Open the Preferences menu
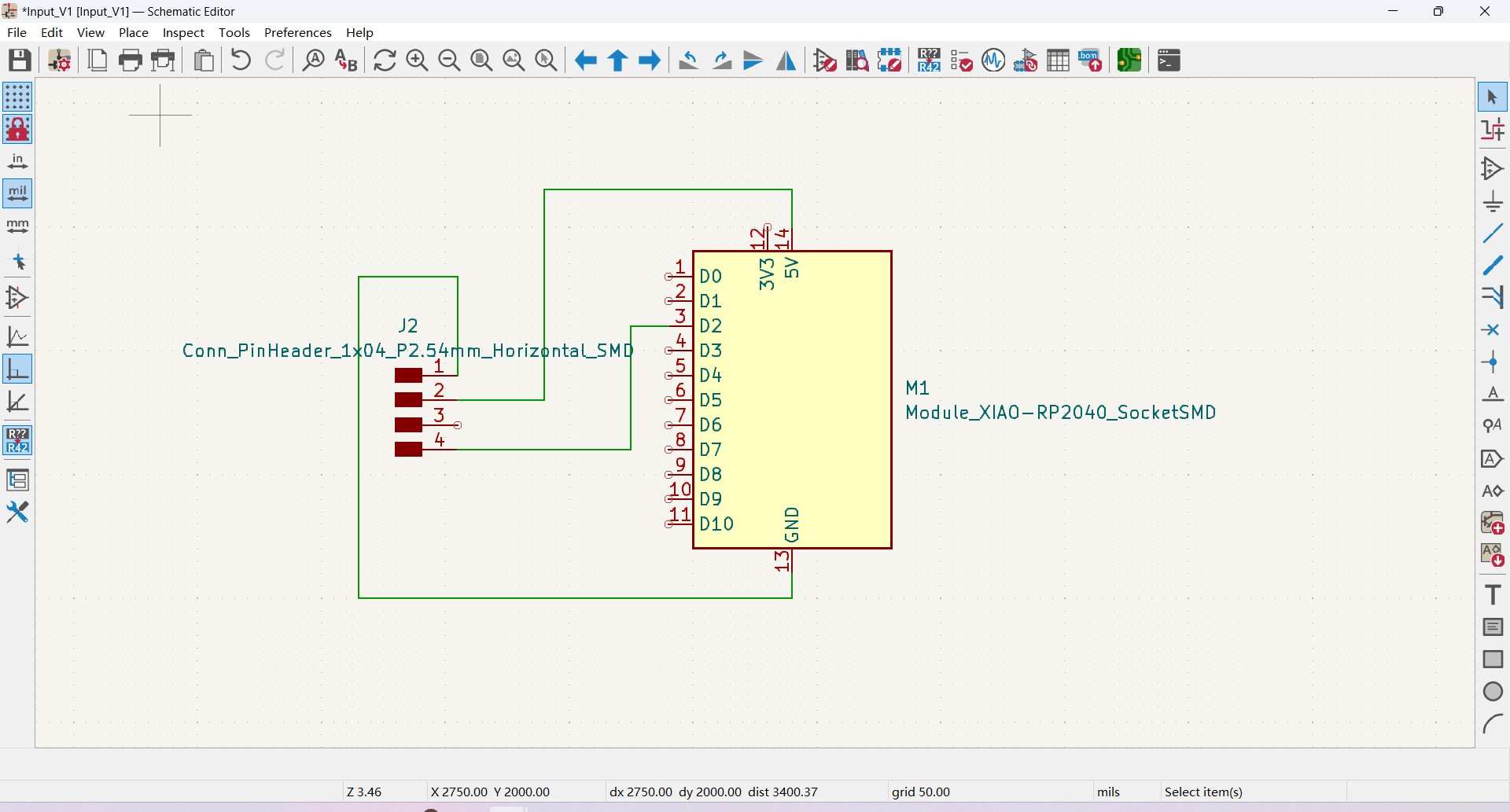Screen dimensions: 1510x812 pos(298,32)
